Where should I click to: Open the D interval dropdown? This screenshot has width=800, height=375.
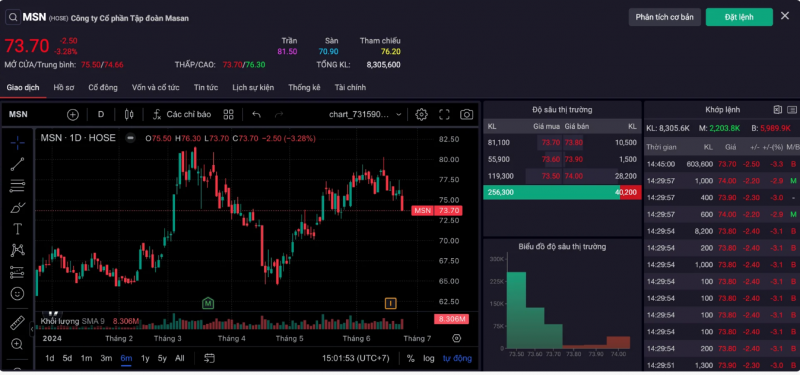pos(101,114)
